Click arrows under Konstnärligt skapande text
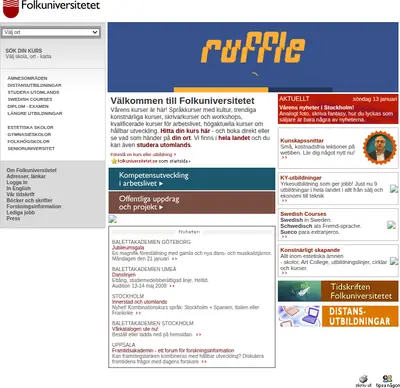Image resolution: width=400 pixels, height=388 pixels. click(284, 273)
